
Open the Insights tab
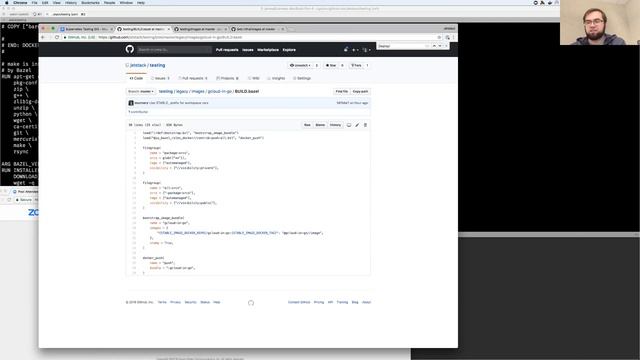click(276, 78)
